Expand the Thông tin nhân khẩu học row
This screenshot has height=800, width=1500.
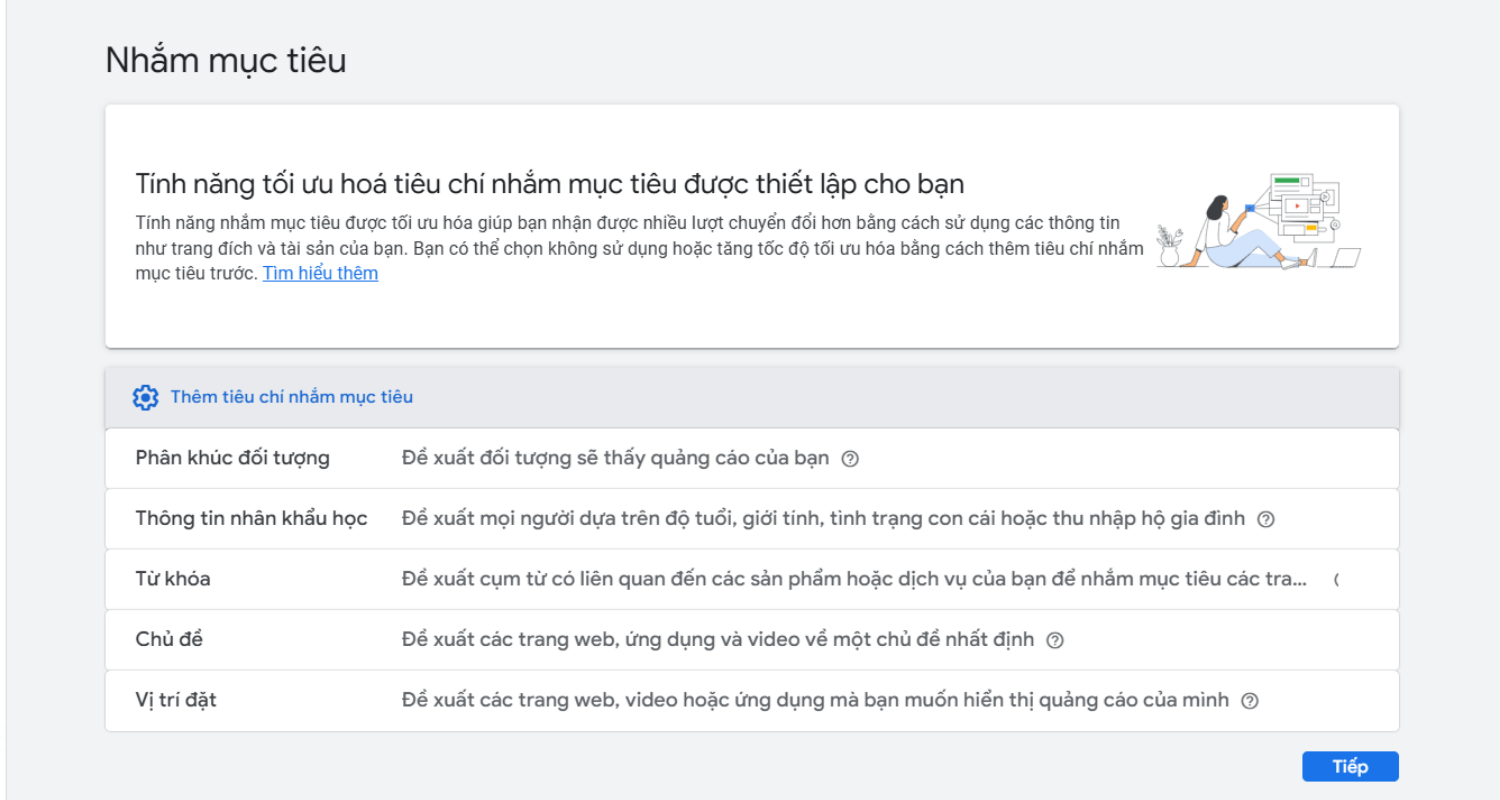251,519
